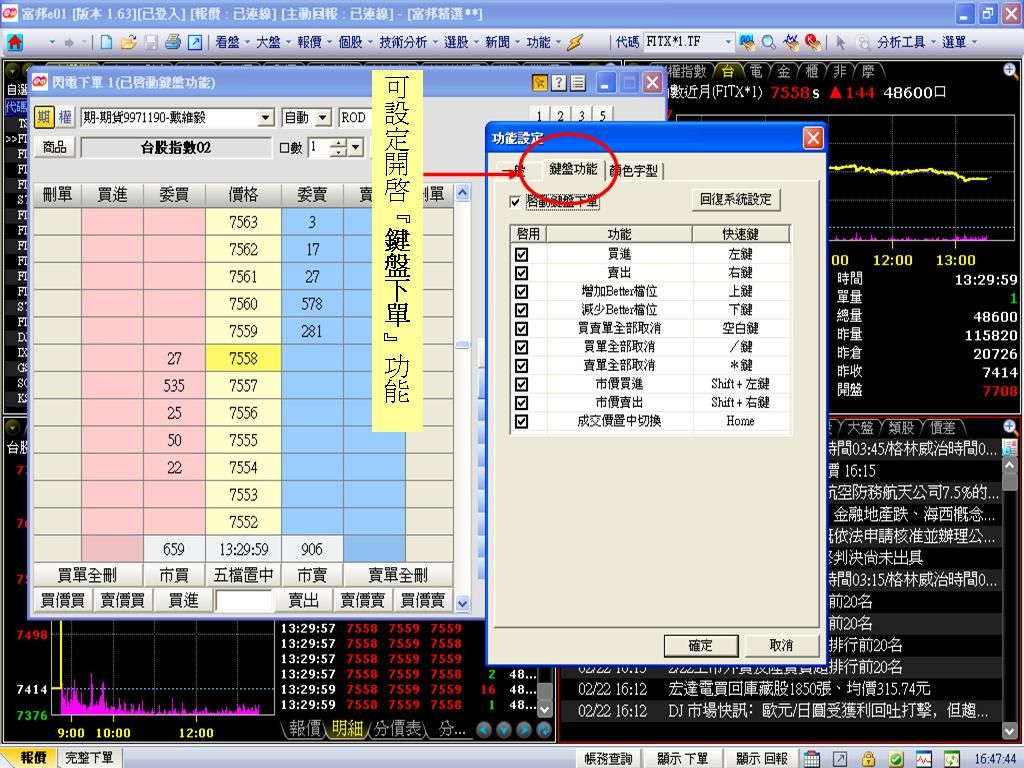Click the magnifier search icon beside code box
The image size is (1024, 768).
click(x=769, y=42)
